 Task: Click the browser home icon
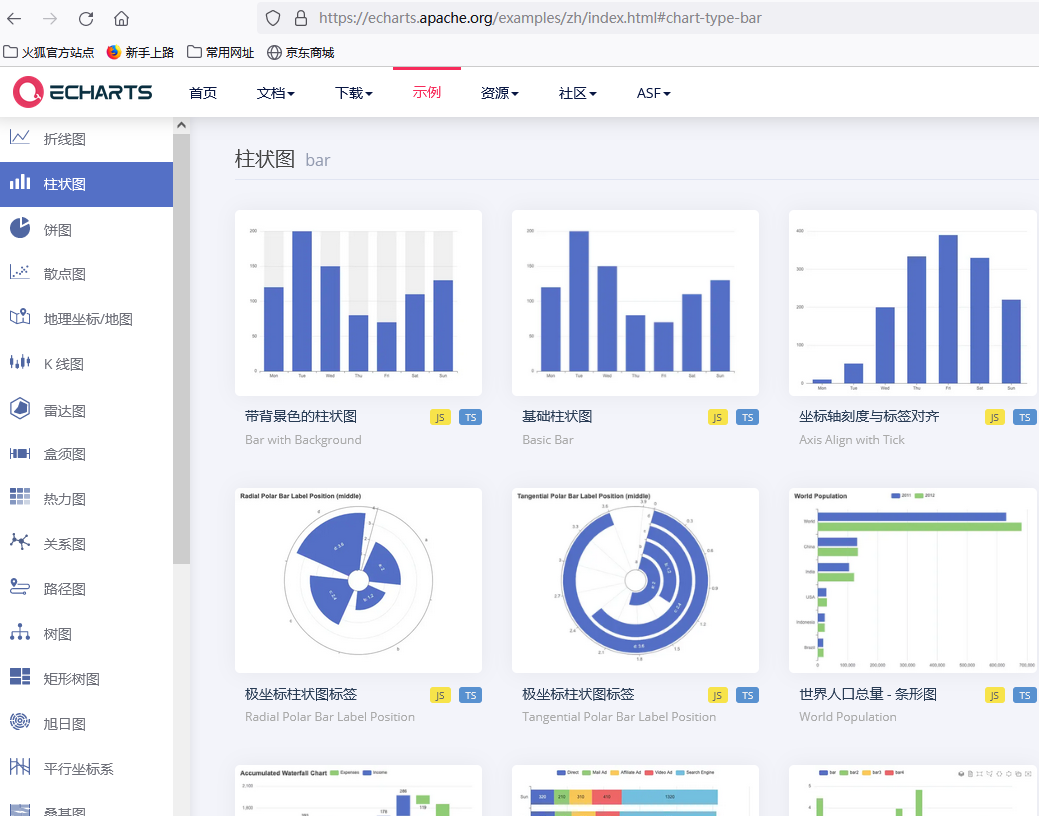coord(121,19)
